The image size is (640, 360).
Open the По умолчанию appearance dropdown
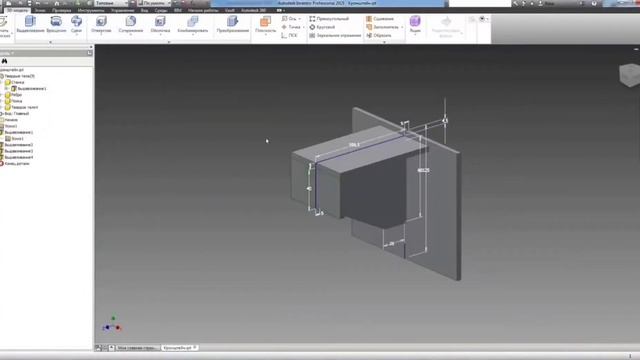[154, 3]
